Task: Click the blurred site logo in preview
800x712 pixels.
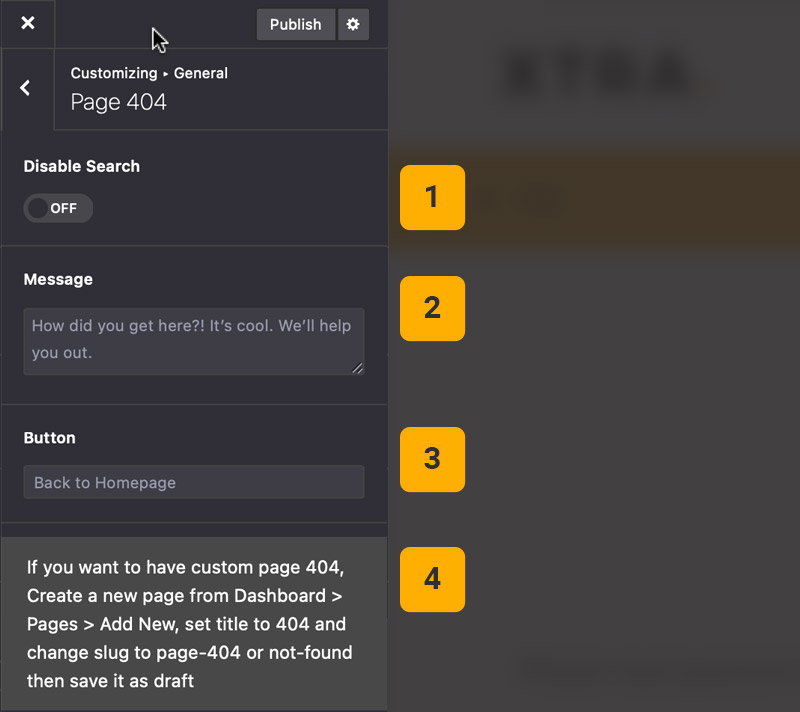Action: (x=600, y=73)
